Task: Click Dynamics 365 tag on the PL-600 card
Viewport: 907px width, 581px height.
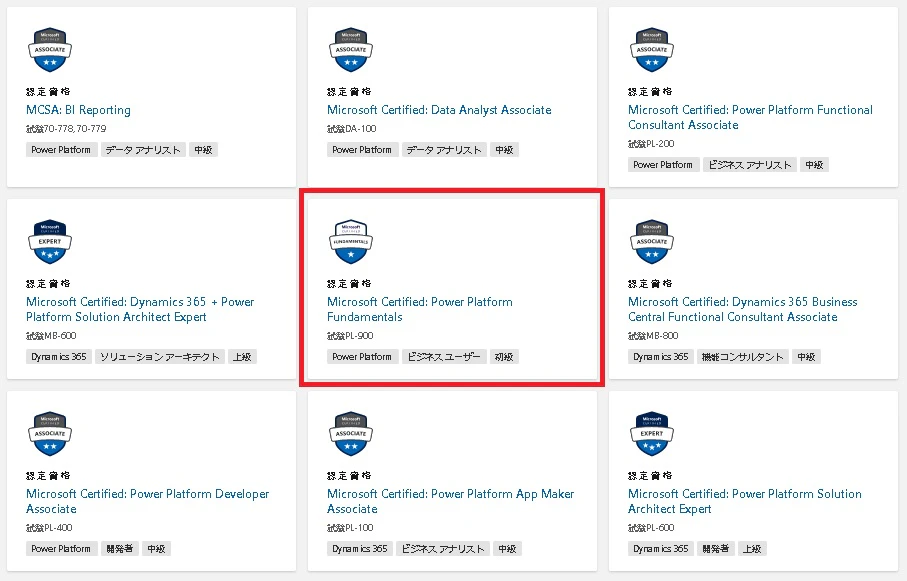Action: click(661, 549)
